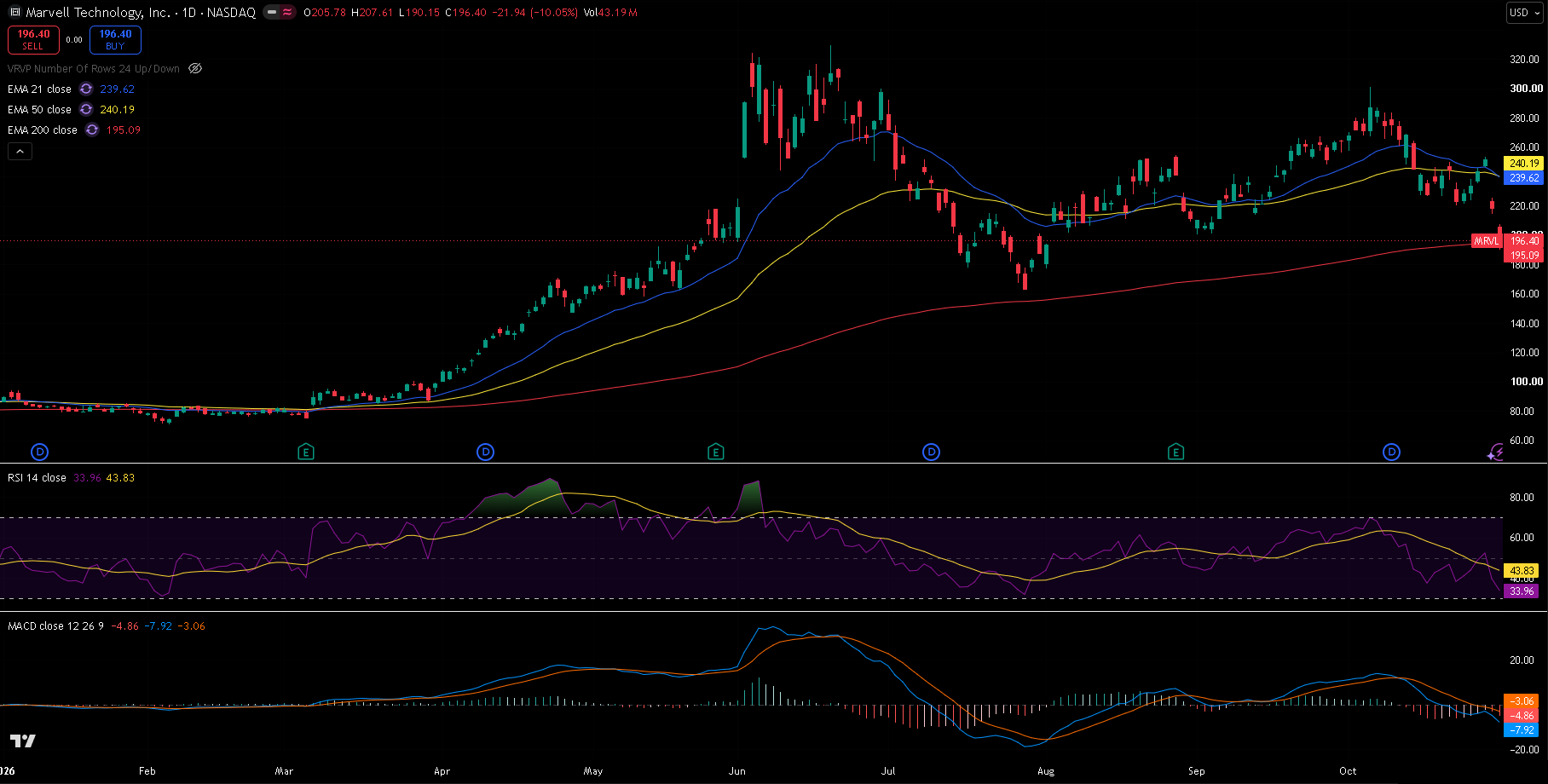Viewport: 1548px width, 784px height.
Task: Click the refresh icon next to EMA 50 close
Action: 86,110
